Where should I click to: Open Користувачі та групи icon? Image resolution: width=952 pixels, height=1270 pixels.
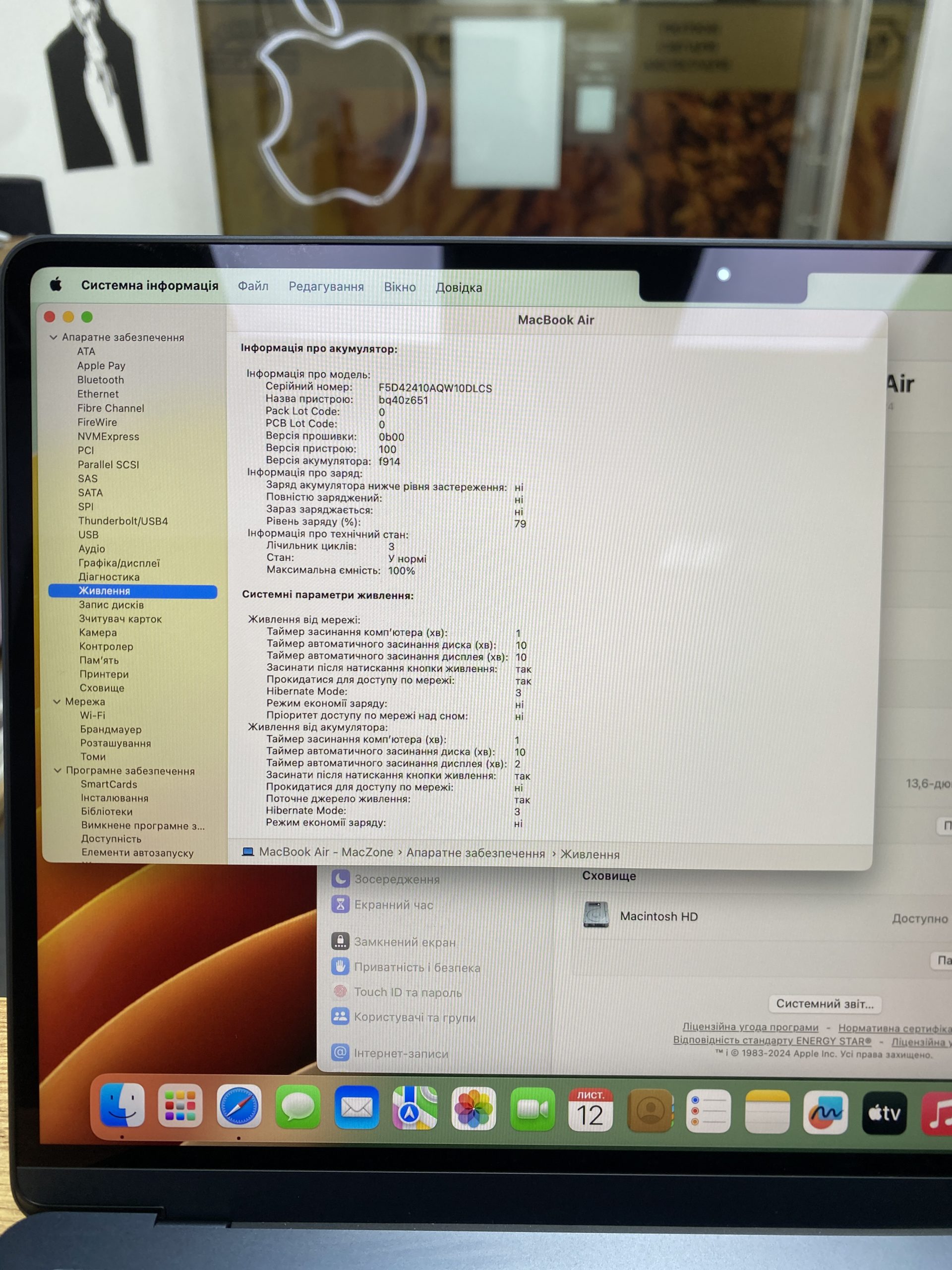click(x=340, y=1017)
